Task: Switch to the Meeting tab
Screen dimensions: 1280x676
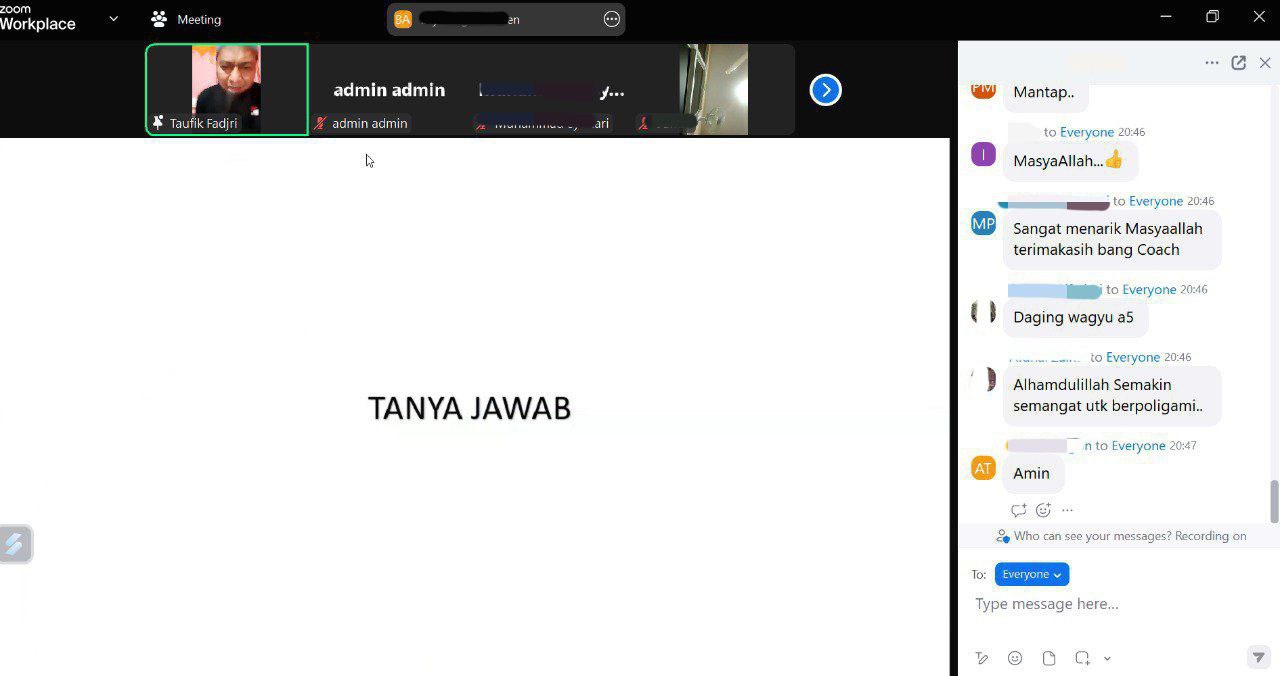Action: pyautogui.click(x=186, y=19)
